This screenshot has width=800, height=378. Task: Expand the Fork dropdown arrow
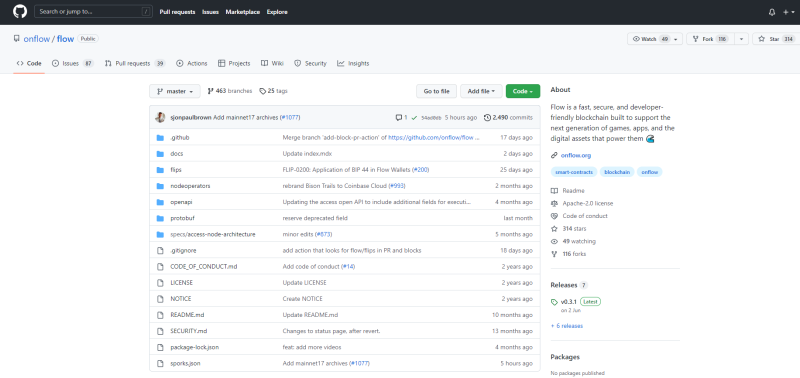(741, 39)
